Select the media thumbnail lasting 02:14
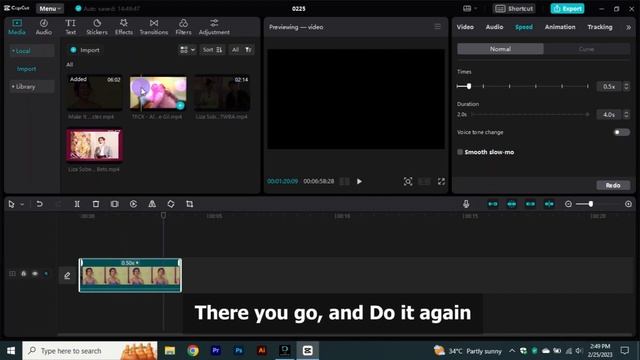 (222, 93)
